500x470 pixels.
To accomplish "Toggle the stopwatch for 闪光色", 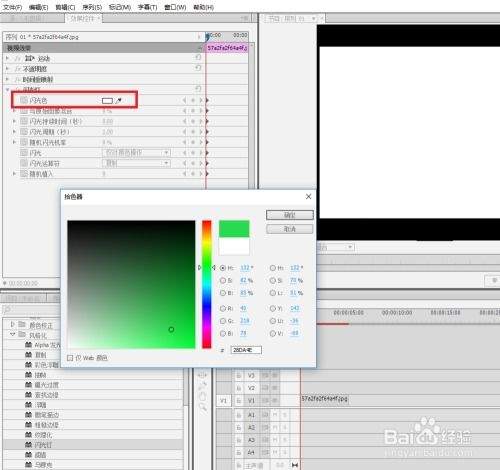I will [x=23, y=100].
